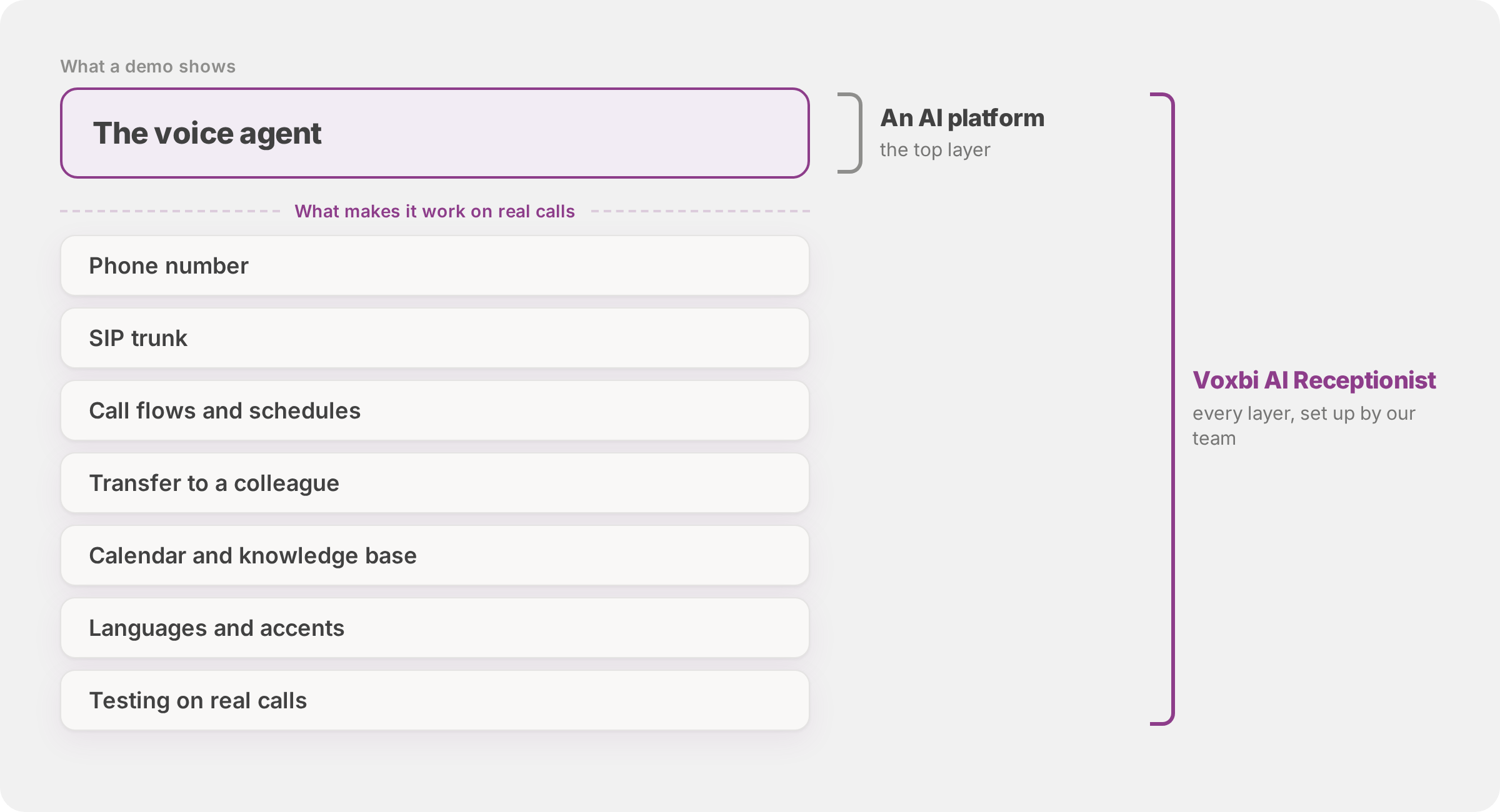Viewport: 1500px width, 812px height.
Task: Select the Languages and accents card
Action: click(435, 628)
